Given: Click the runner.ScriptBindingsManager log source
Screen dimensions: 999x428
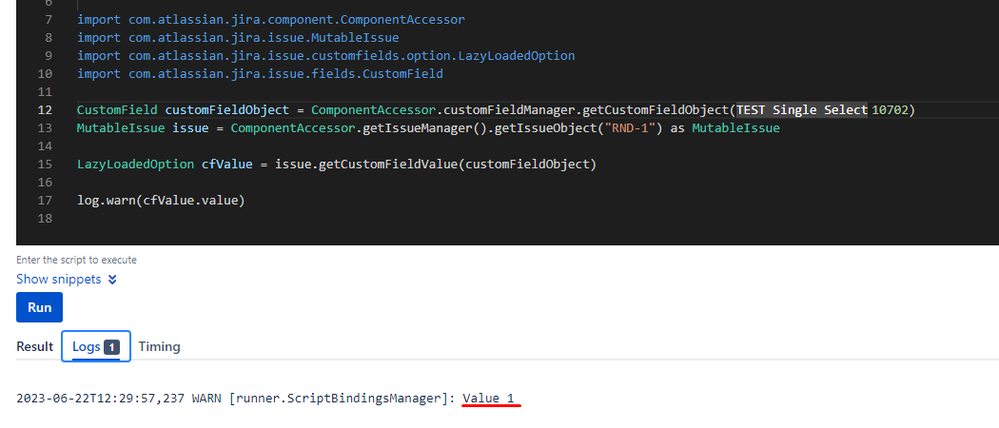Looking at the screenshot, I should (343, 399).
